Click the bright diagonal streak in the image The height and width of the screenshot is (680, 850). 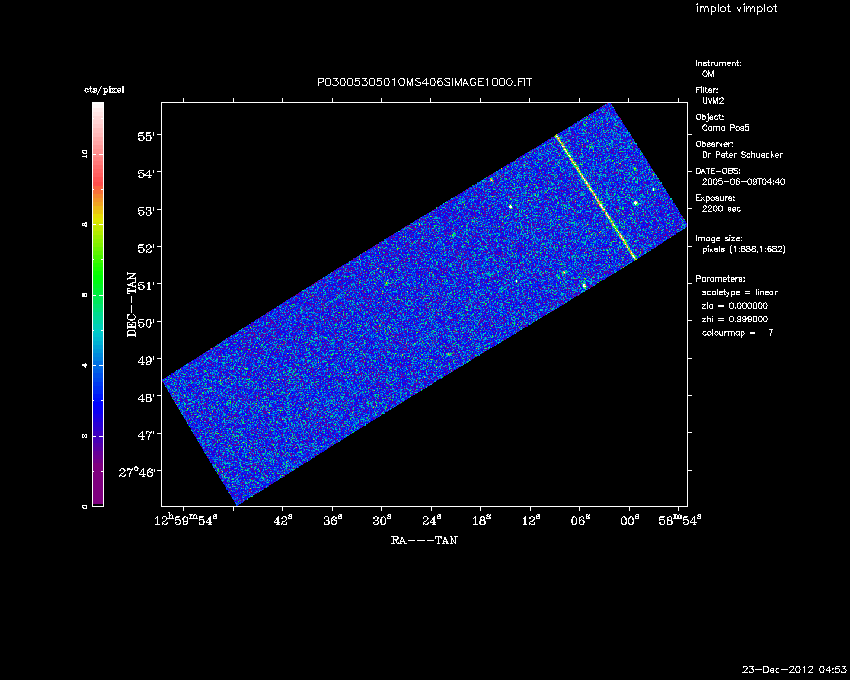coord(596,197)
